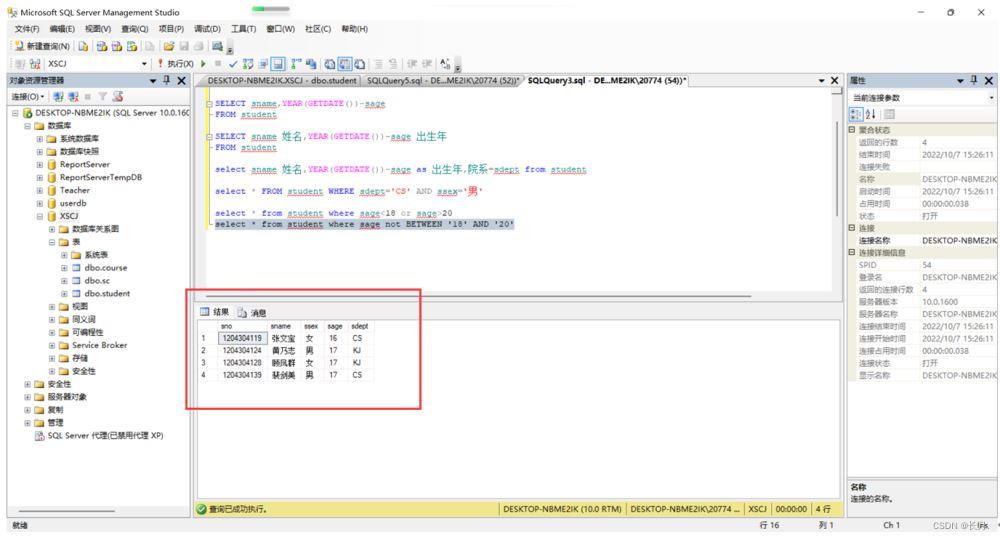Open 当前连接参数 dropdown in Properties panel
The height and width of the screenshot is (537, 1000).
click(991, 97)
